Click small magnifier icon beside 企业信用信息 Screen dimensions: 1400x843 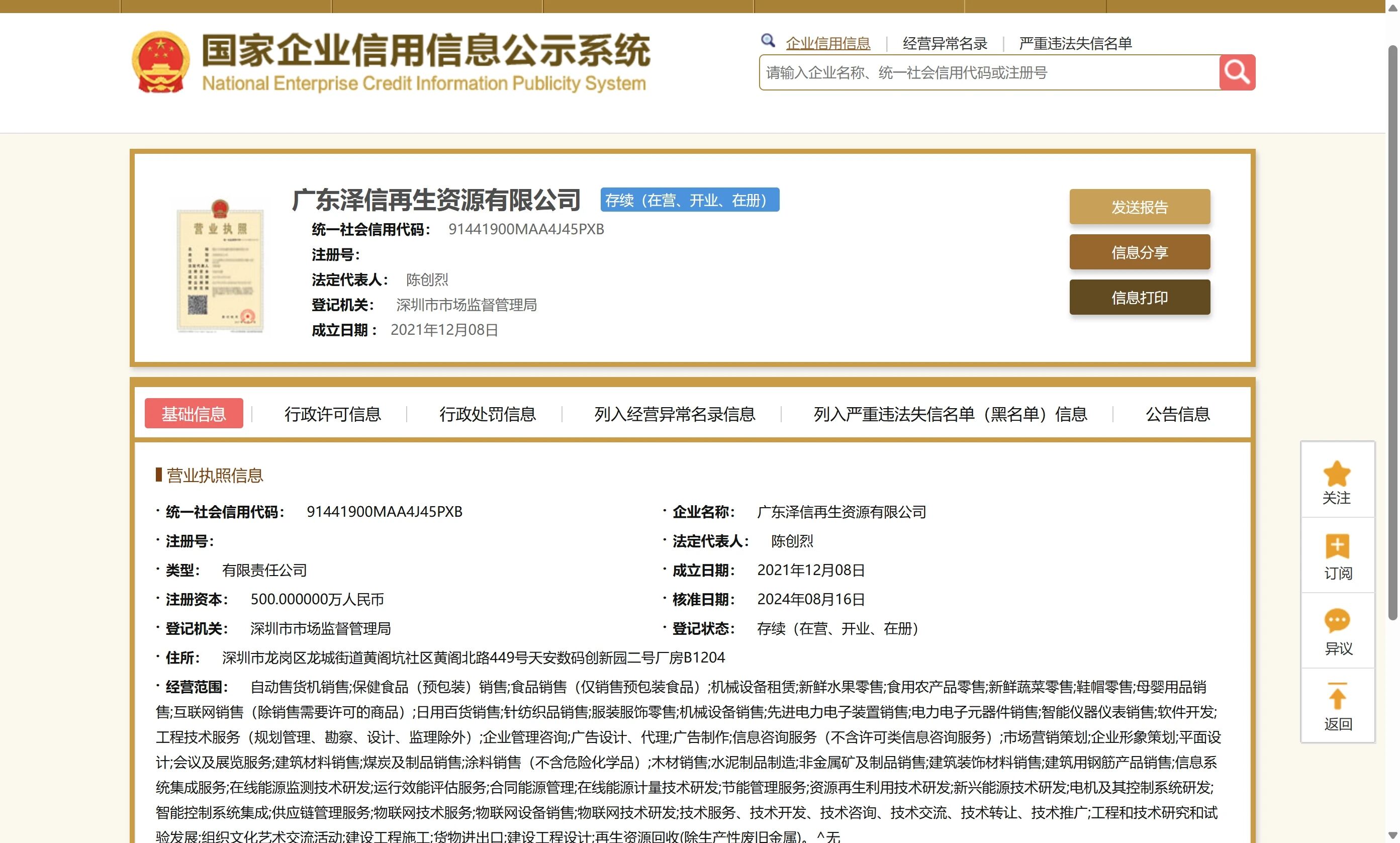pyautogui.click(x=767, y=41)
